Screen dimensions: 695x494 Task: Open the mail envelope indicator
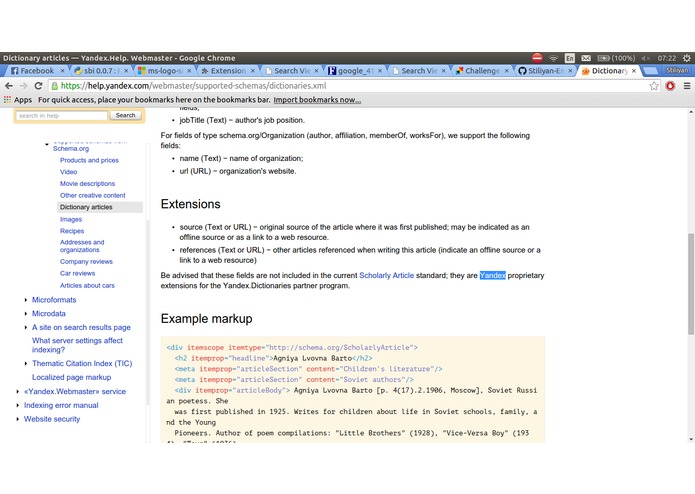click(586, 58)
